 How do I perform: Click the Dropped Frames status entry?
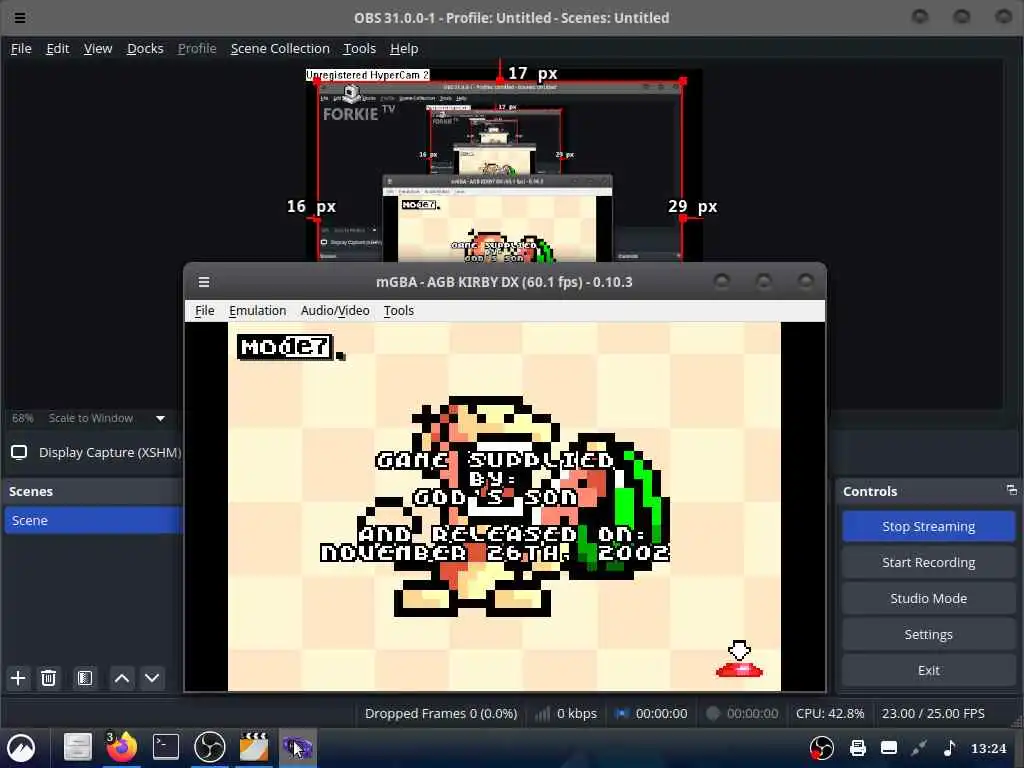[x=441, y=713]
